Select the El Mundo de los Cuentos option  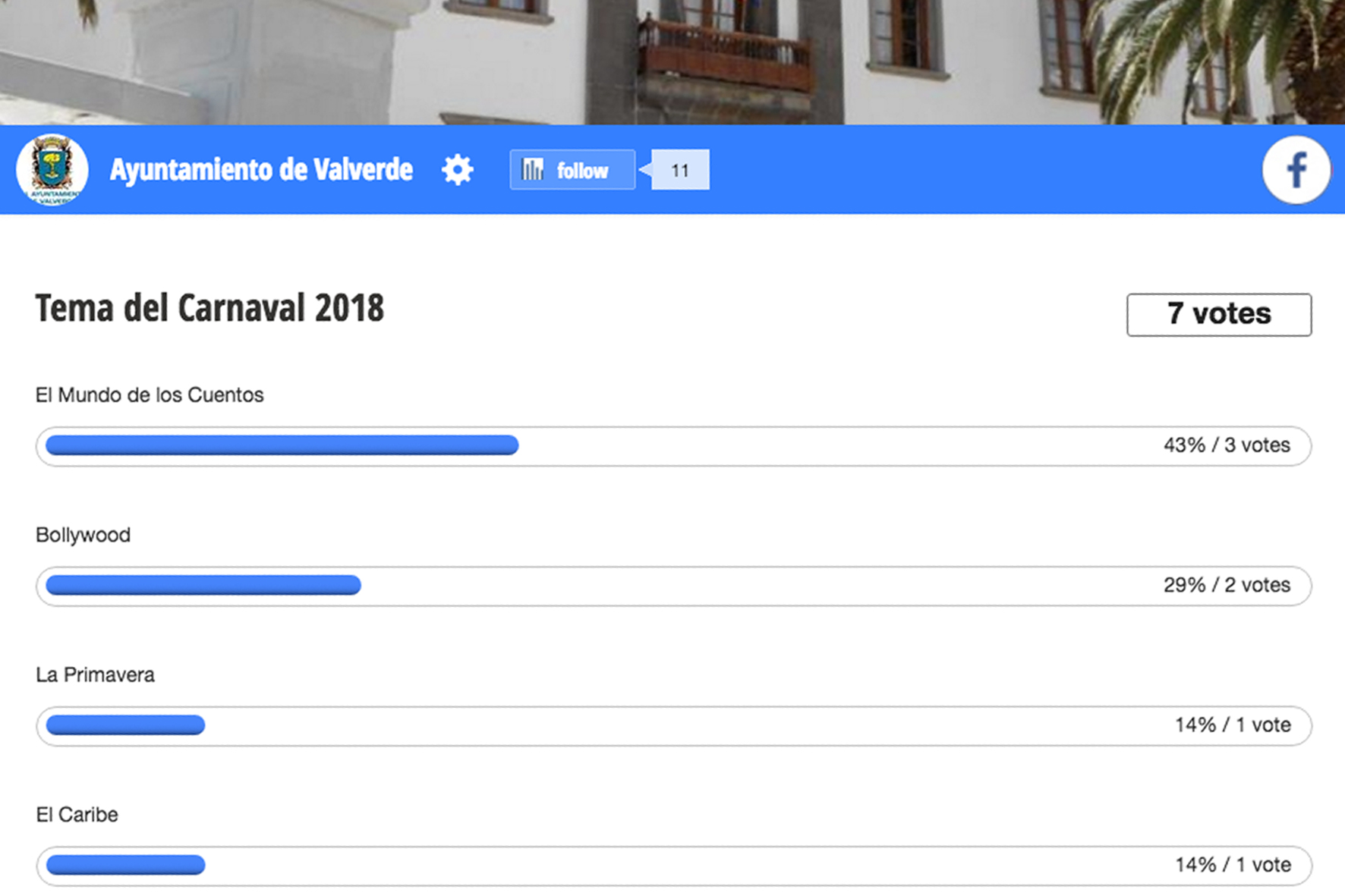[150, 395]
